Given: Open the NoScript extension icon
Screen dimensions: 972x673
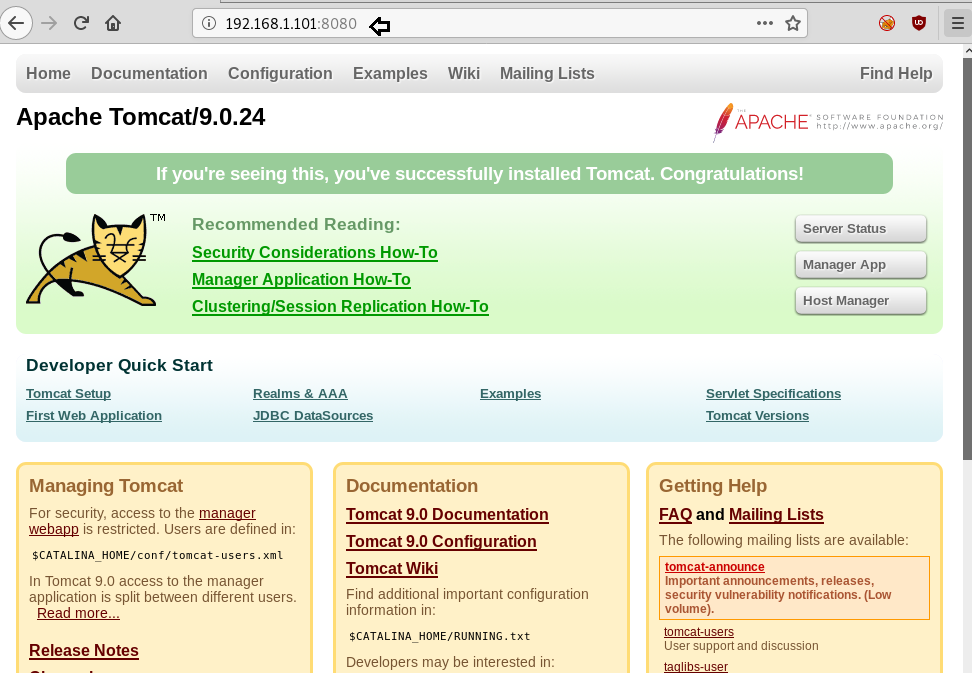Looking at the screenshot, I should coord(886,24).
